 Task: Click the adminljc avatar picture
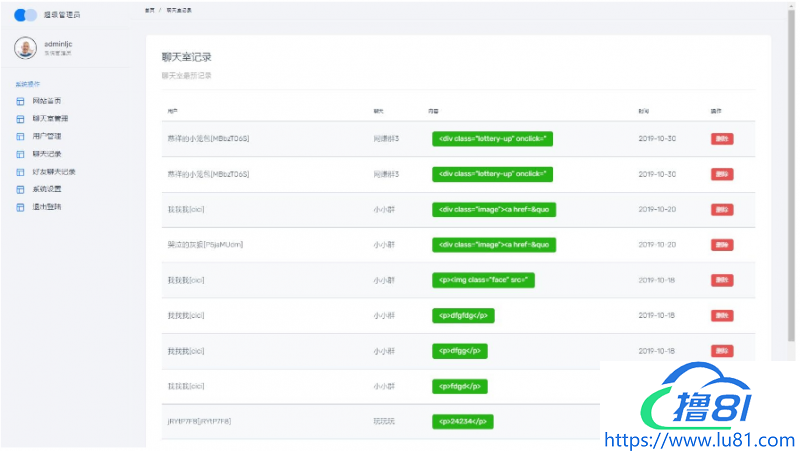click(25, 48)
